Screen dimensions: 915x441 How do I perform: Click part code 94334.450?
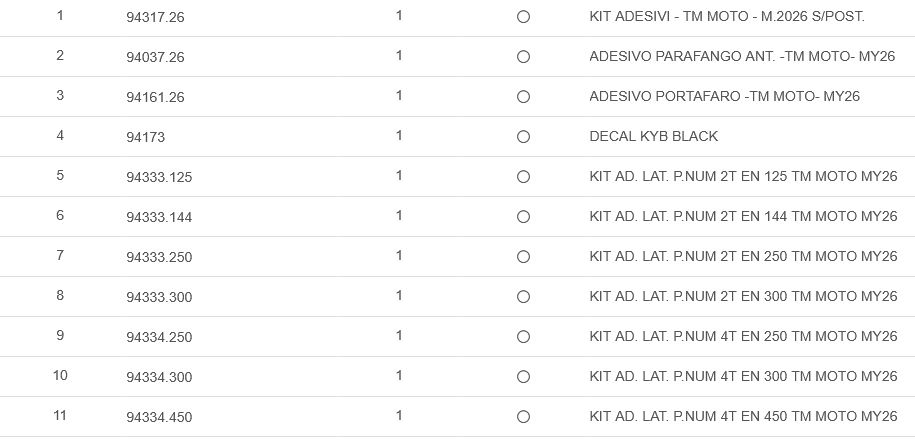pyautogui.click(x=159, y=417)
